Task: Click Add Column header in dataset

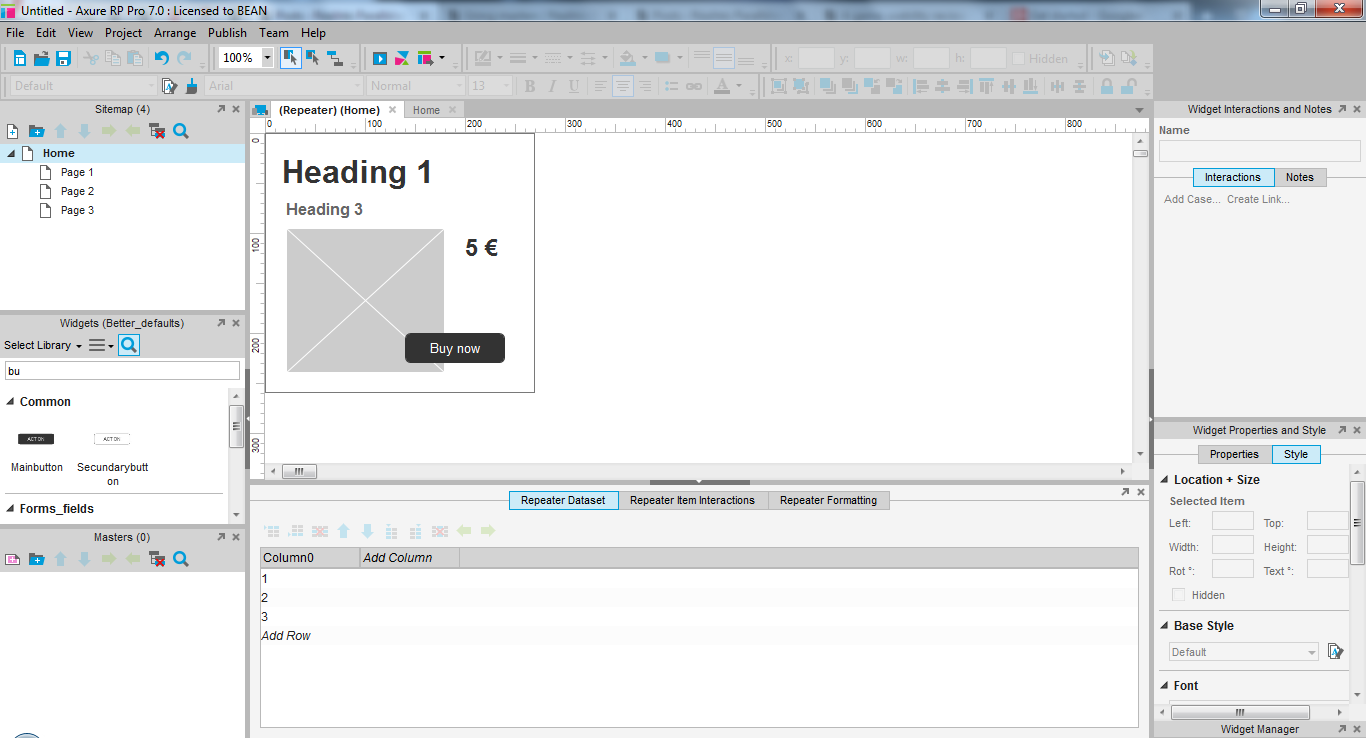Action: coord(398,558)
